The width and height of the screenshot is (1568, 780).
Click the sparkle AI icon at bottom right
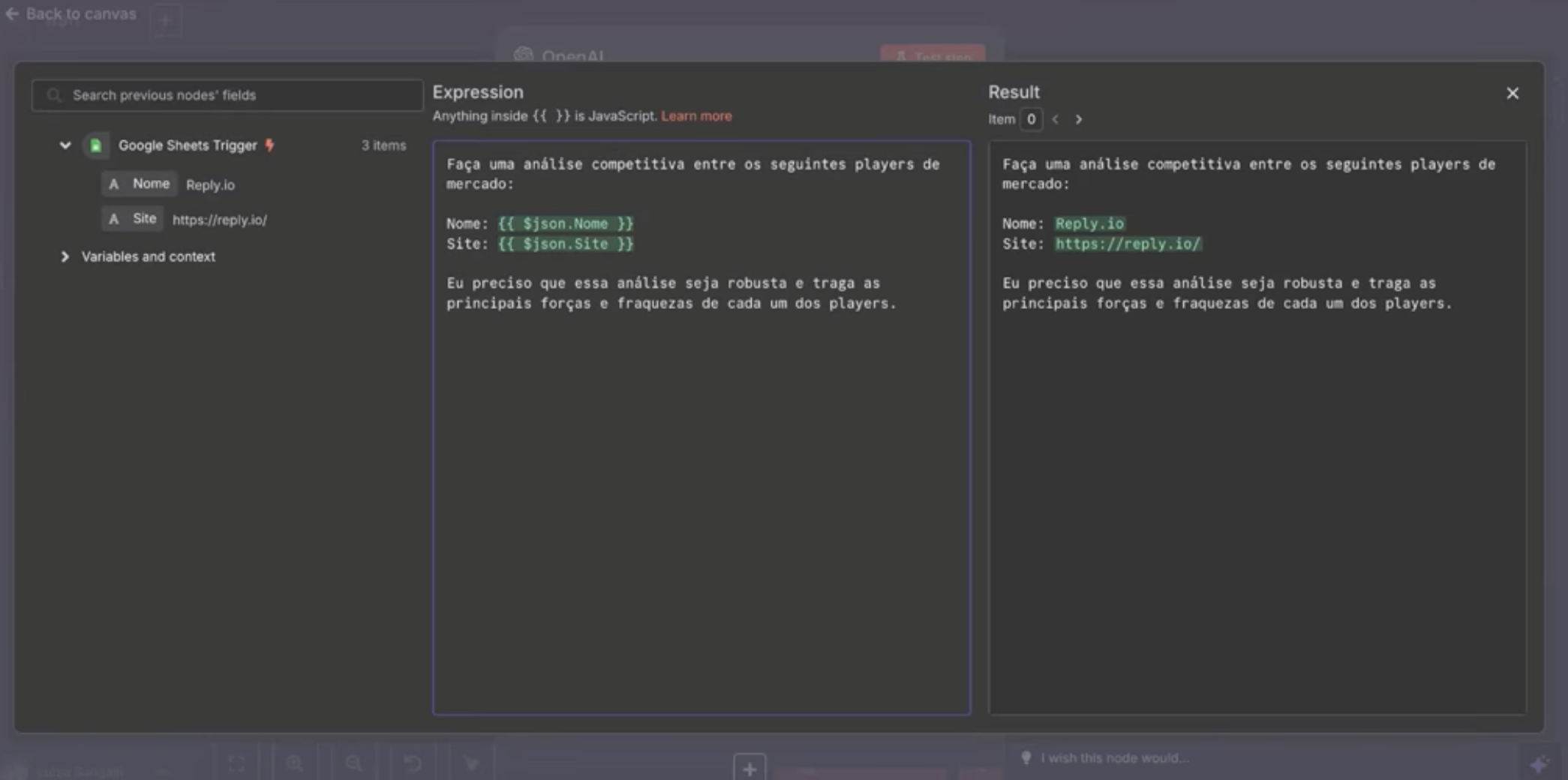click(x=1539, y=763)
